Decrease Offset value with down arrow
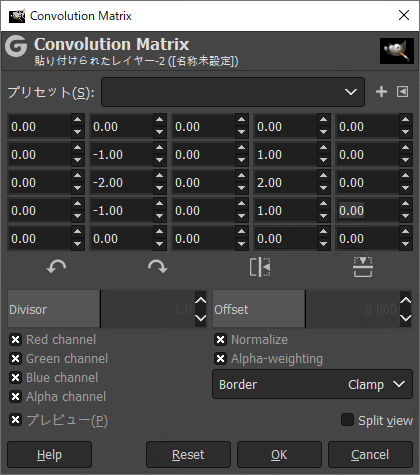This screenshot has width=420, height=475. (405, 318)
